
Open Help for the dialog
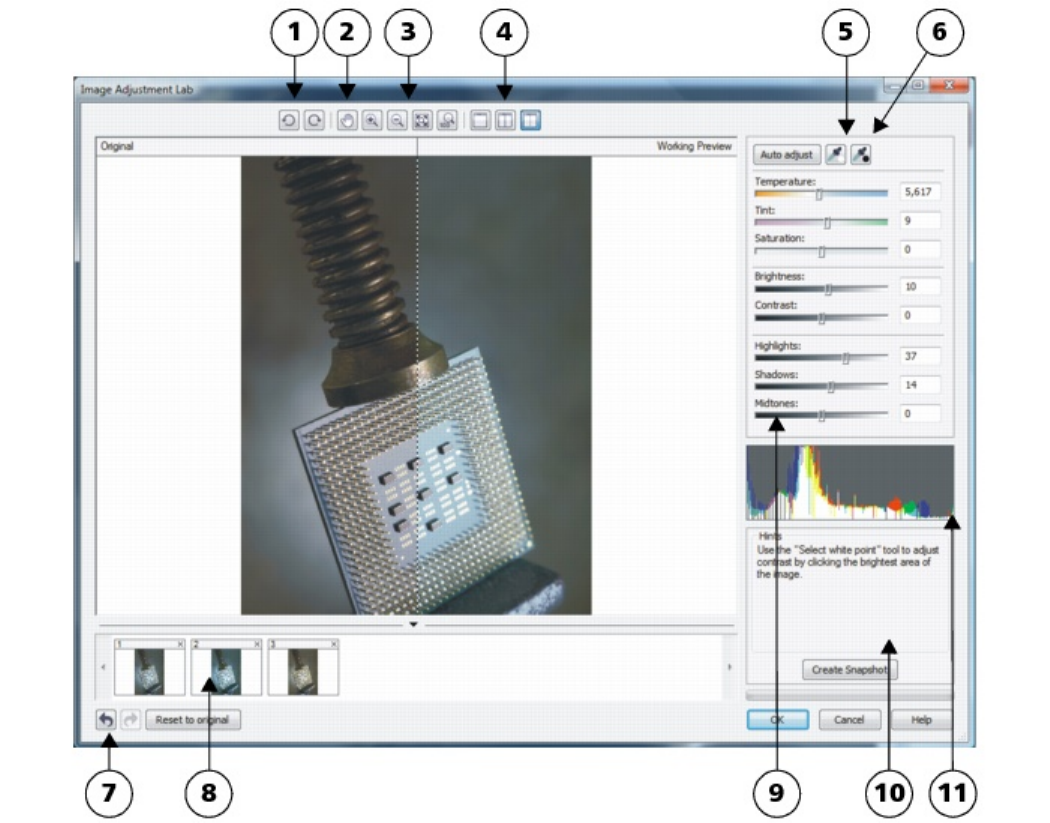[921, 720]
